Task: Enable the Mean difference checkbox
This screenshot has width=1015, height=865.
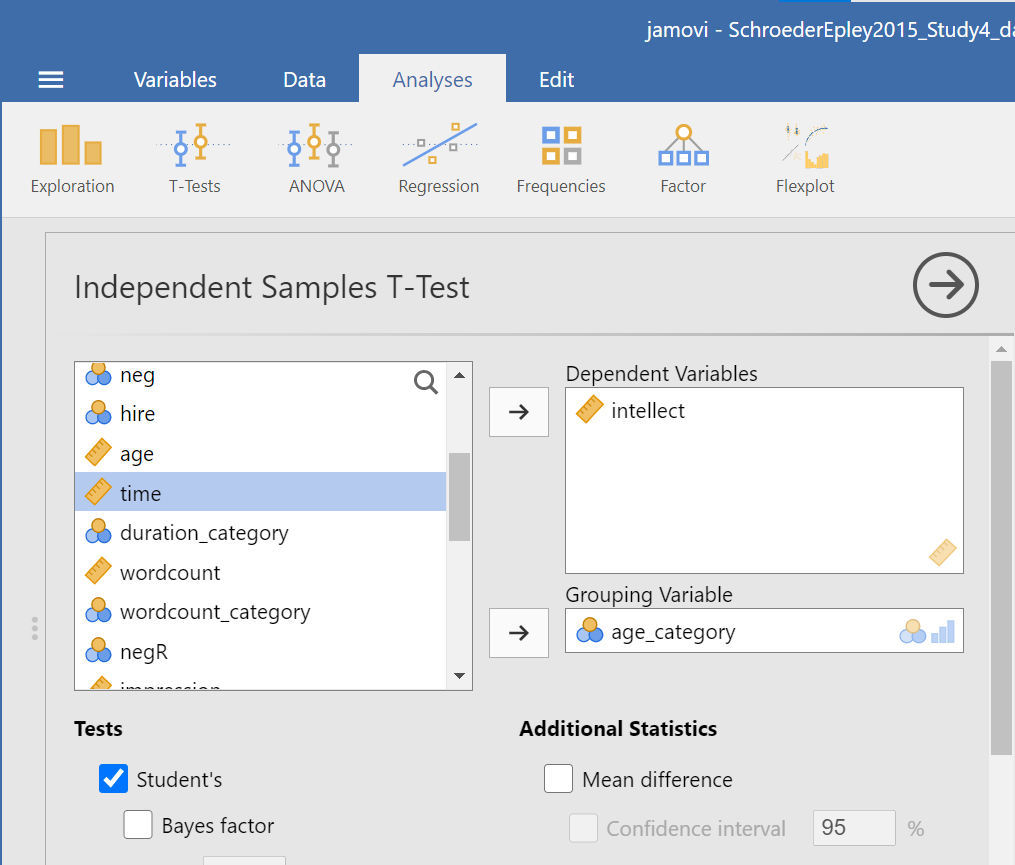Action: point(558,779)
